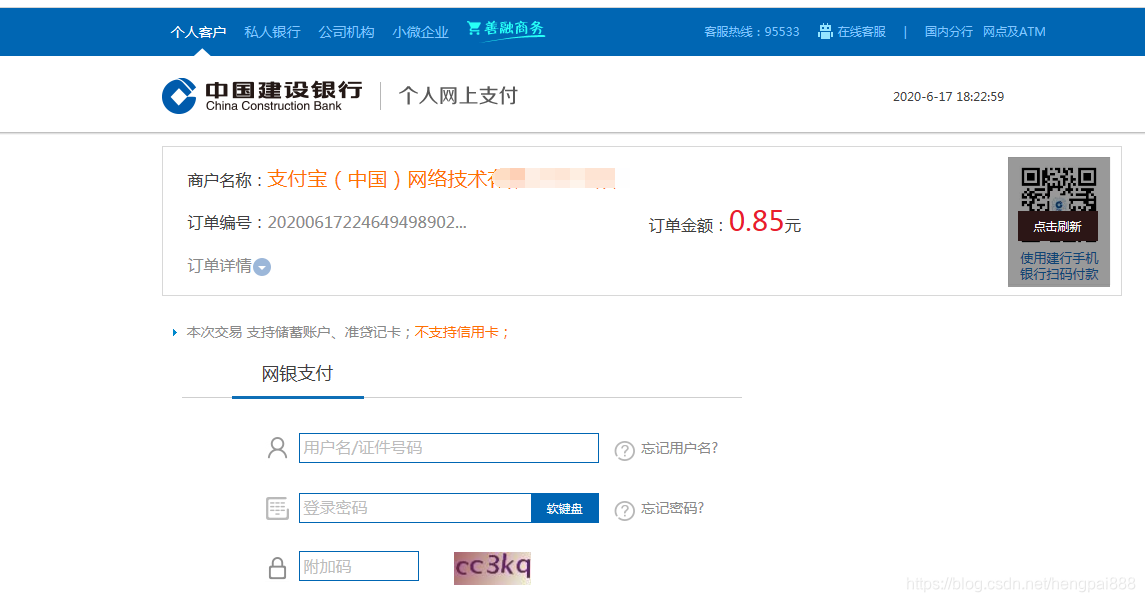Image resolution: width=1145 pixels, height=602 pixels.
Task: Focus the 登录密码 input field
Action: click(415, 508)
